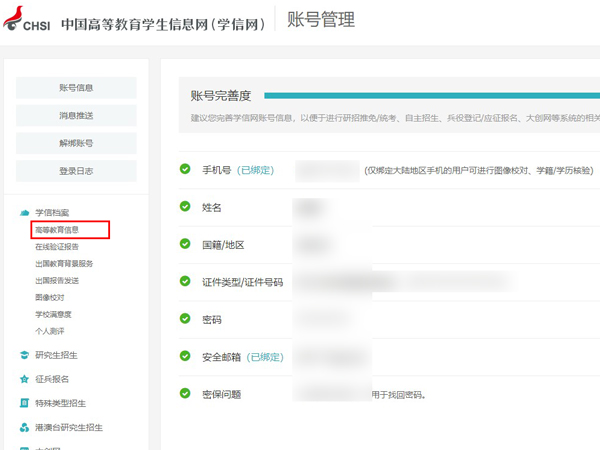The height and width of the screenshot is (450, 600).
Task: Click green checkmark beside 密码
Action: tap(185, 319)
